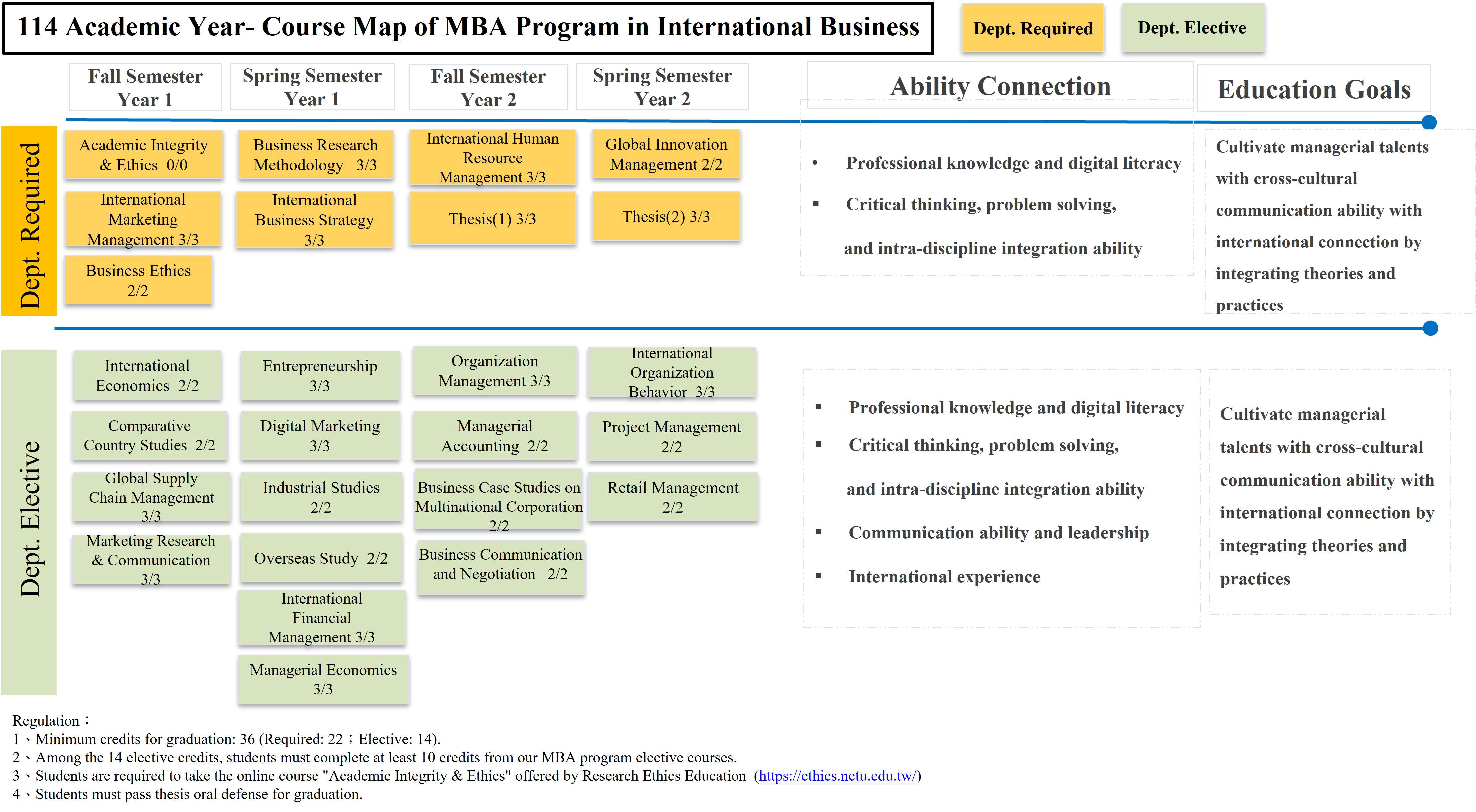Image resolution: width=1476 pixels, height=812 pixels.
Task: Select the Overseas Study 2/2 box
Action: pyautogui.click(x=321, y=558)
